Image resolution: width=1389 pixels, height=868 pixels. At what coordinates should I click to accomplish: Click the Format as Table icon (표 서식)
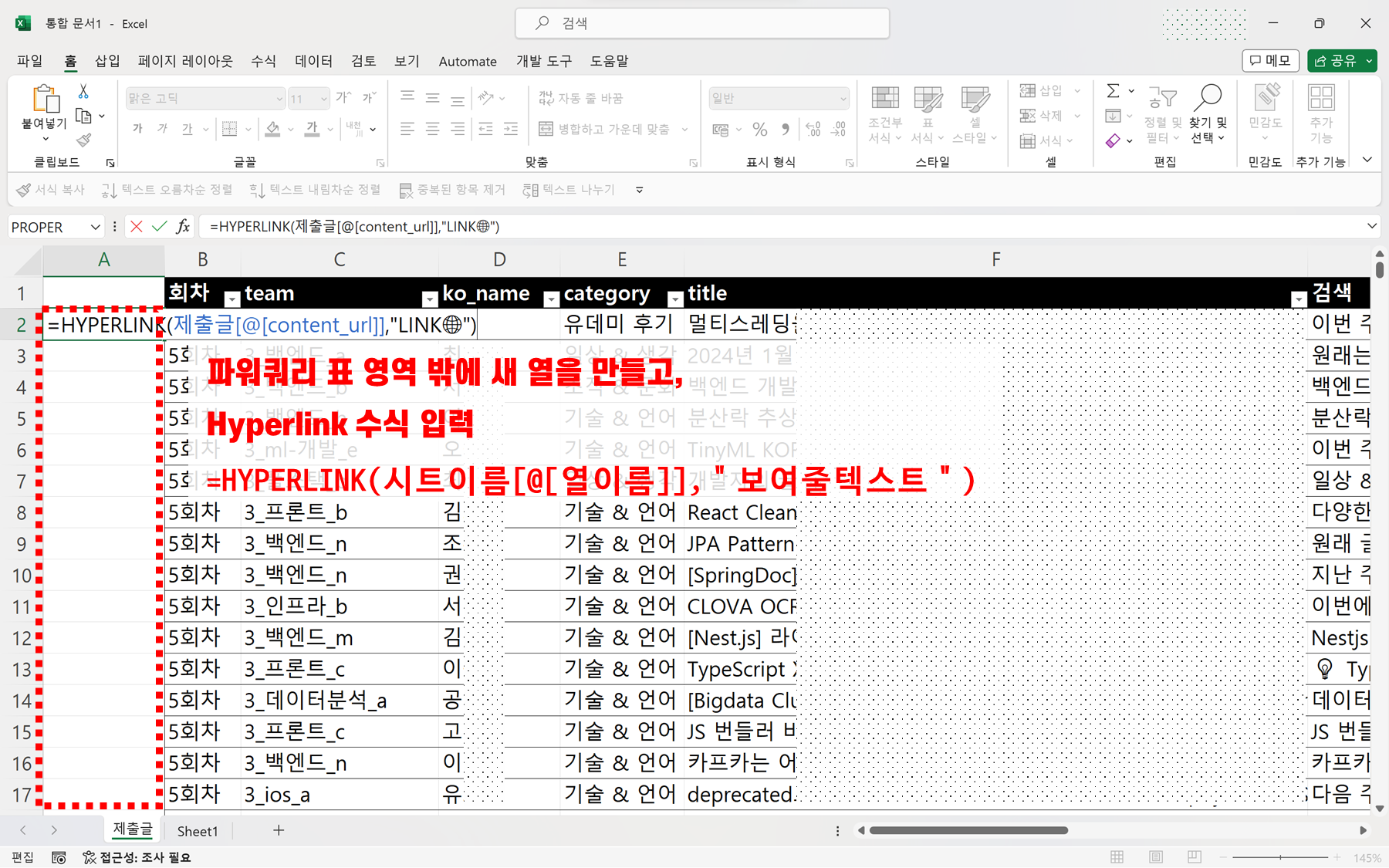(928, 99)
